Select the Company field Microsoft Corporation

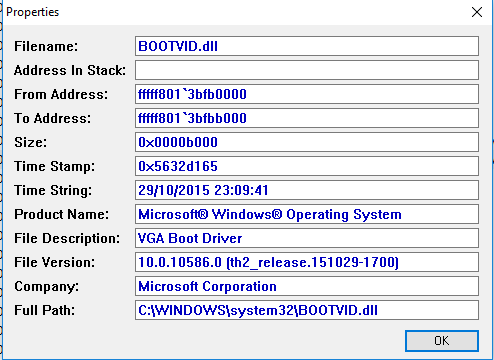307,286
